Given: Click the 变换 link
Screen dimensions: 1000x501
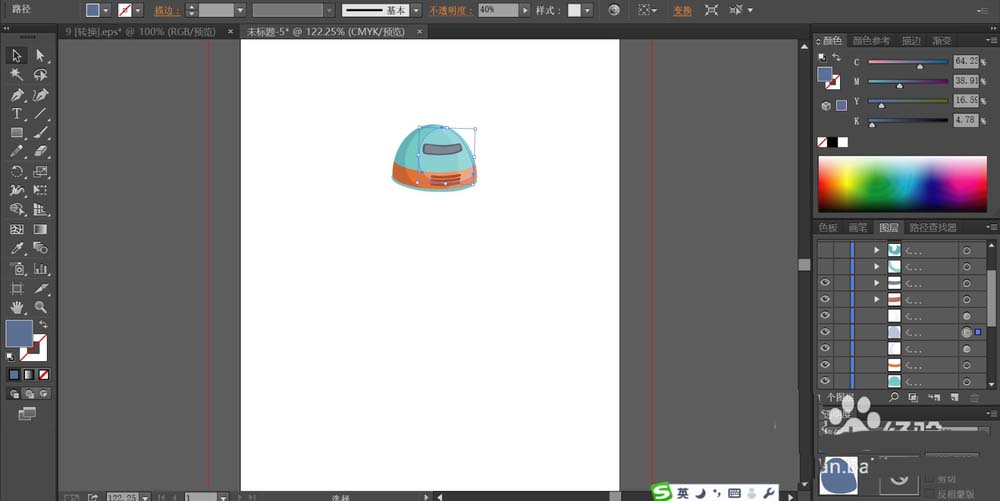Looking at the screenshot, I should point(682,11).
